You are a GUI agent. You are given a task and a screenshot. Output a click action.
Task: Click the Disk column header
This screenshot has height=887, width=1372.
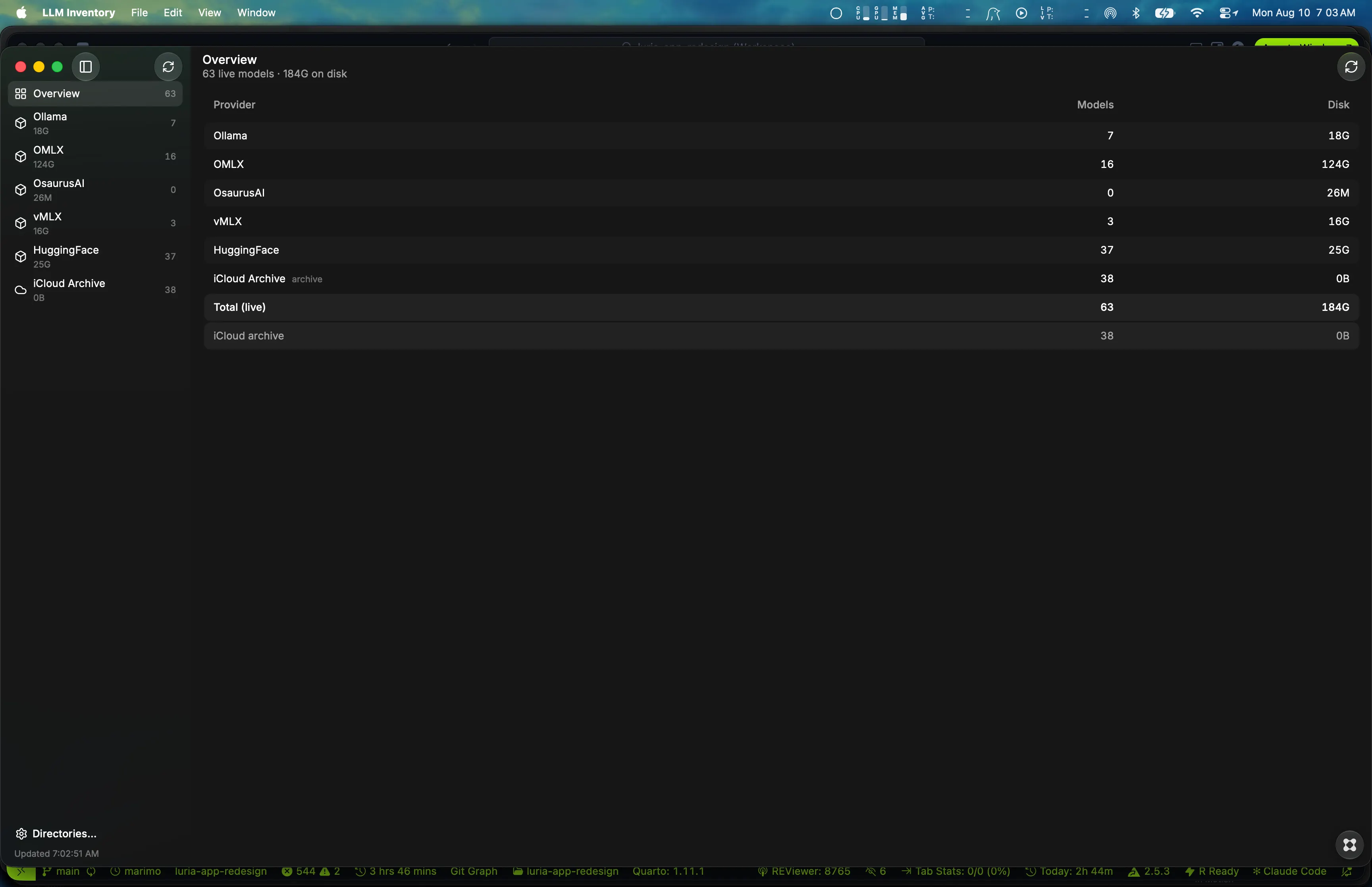[x=1338, y=105]
